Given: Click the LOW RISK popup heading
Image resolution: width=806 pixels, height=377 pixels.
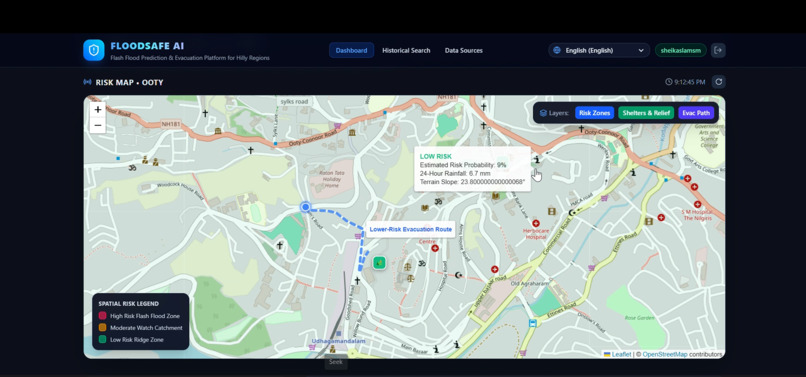Looking at the screenshot, I should click(435, 156).
